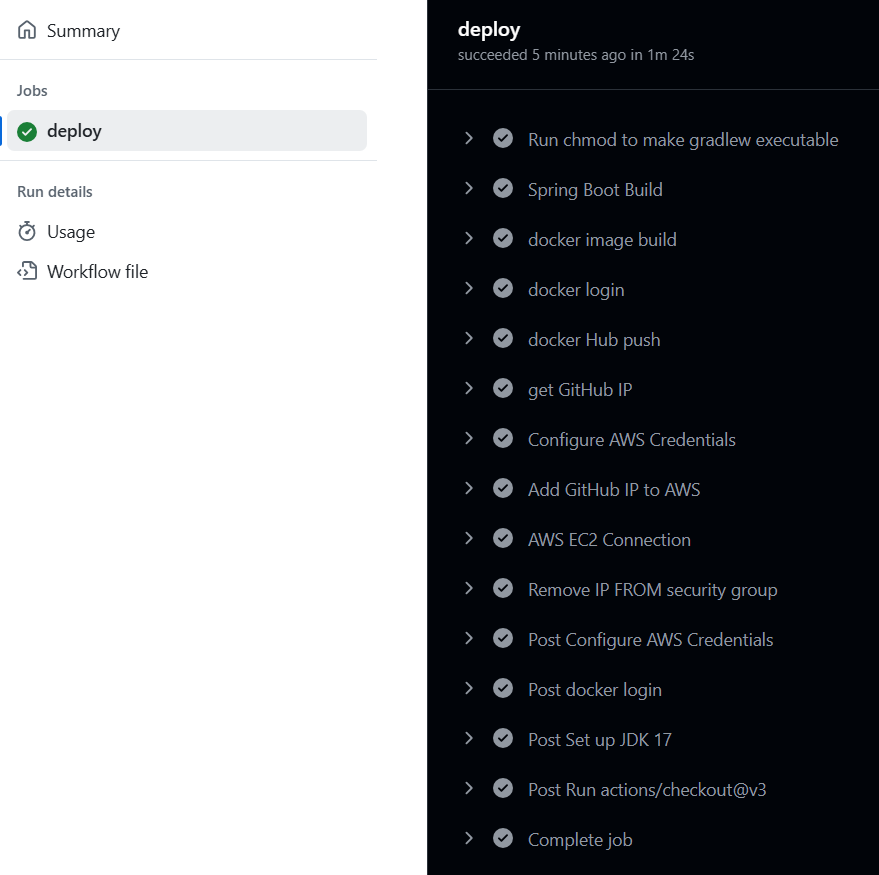Expand the Run chmod gradlew step
The width and height of the screenshot is (879, 875).
469,138
